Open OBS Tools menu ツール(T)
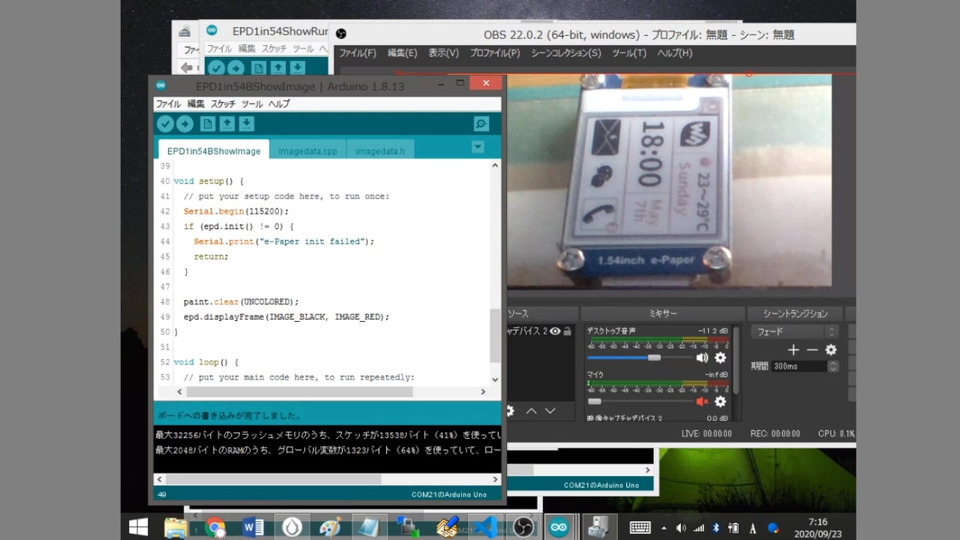Image resolution: width=960 pixels, height=540 pixels. coord(629,53)
